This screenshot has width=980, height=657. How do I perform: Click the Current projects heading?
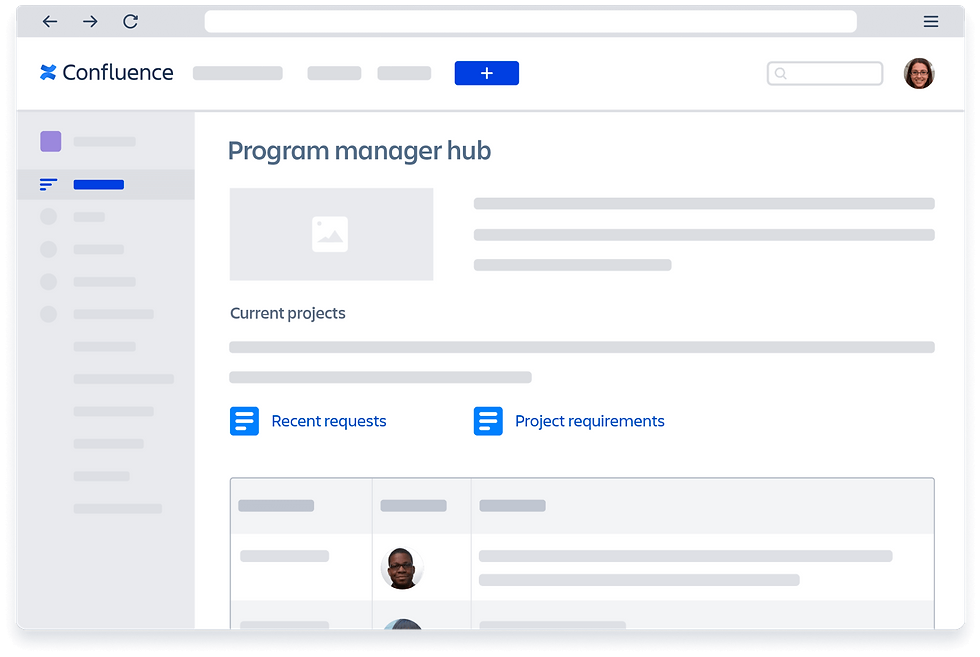(288, 313)
